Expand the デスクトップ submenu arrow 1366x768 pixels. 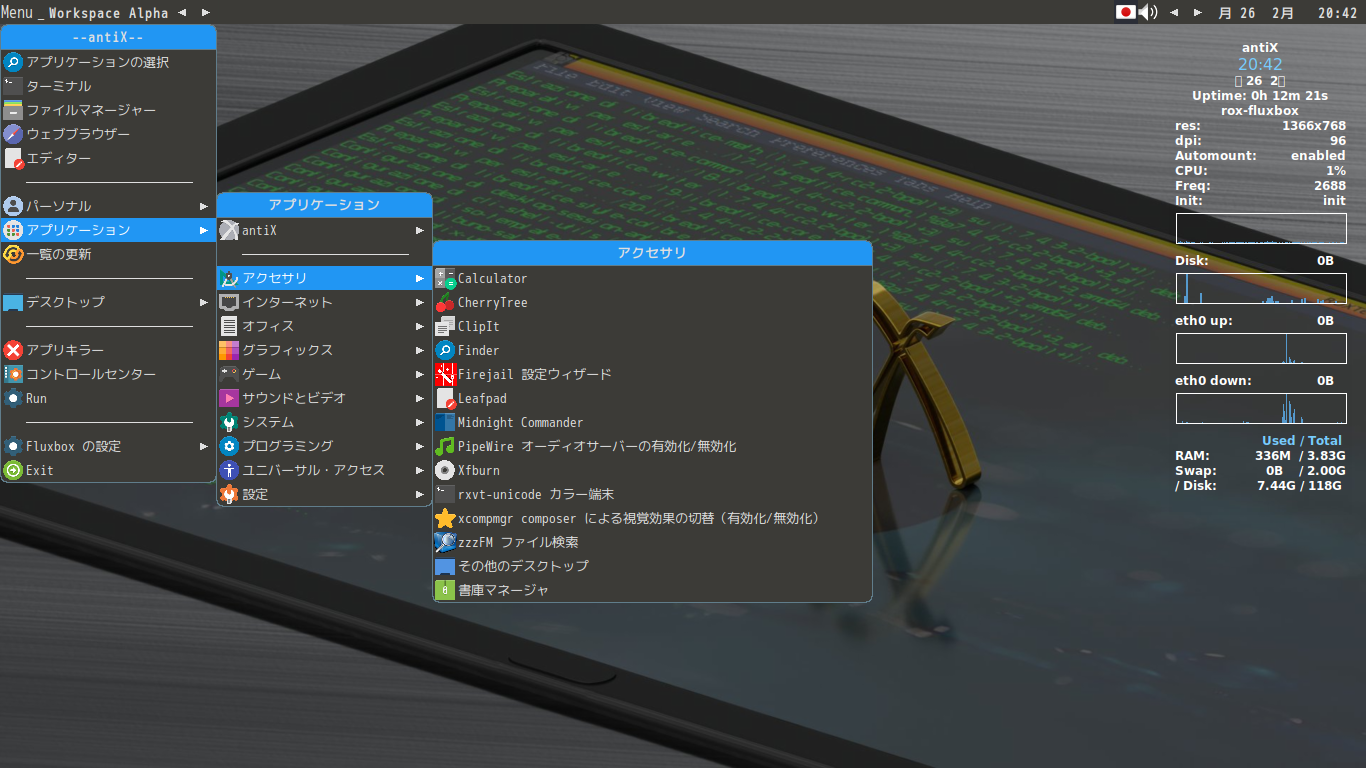pos(204,302)
